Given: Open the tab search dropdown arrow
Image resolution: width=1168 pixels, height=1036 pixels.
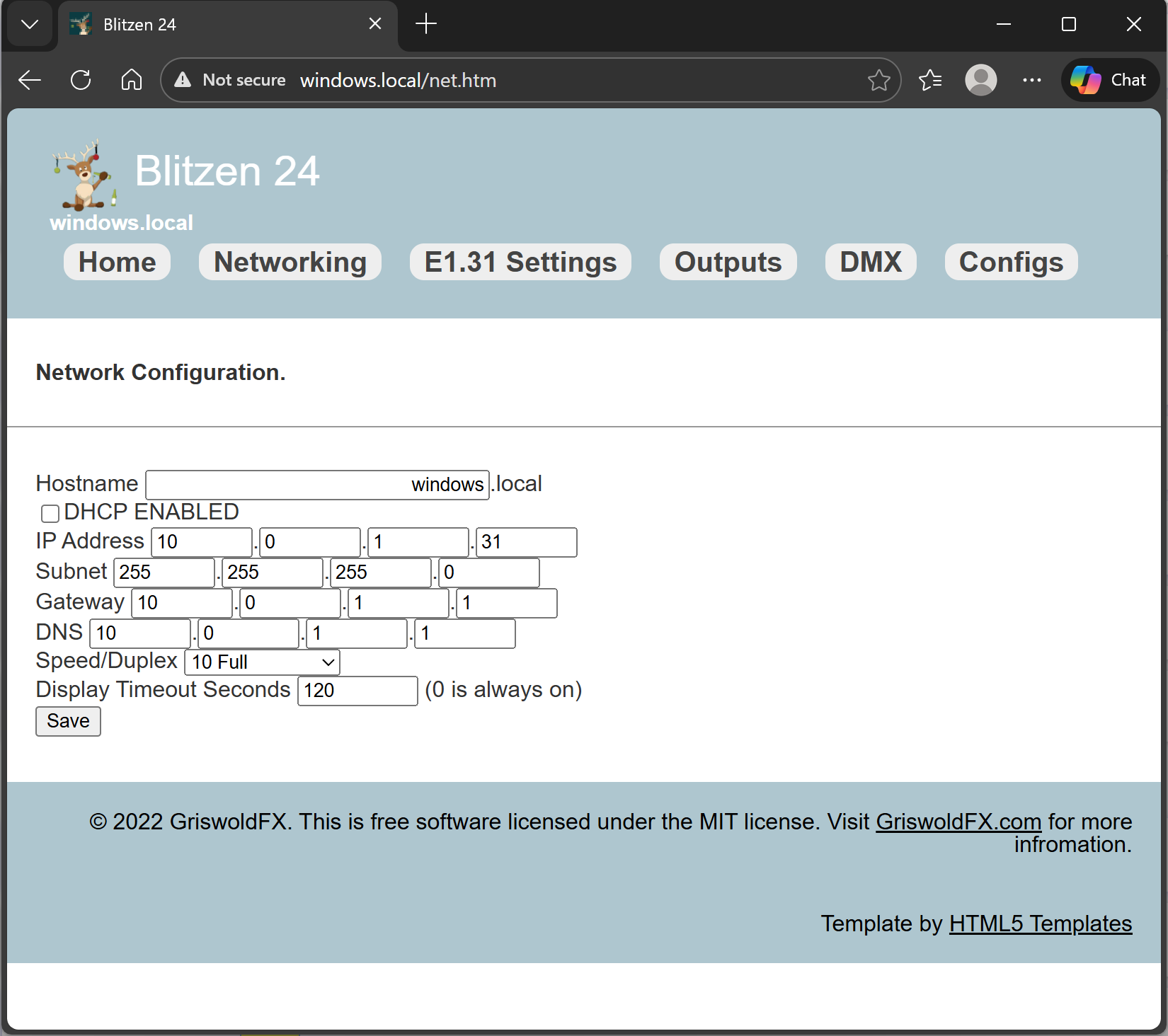Looking at the screenshot, I should click(x=30, y=25).
